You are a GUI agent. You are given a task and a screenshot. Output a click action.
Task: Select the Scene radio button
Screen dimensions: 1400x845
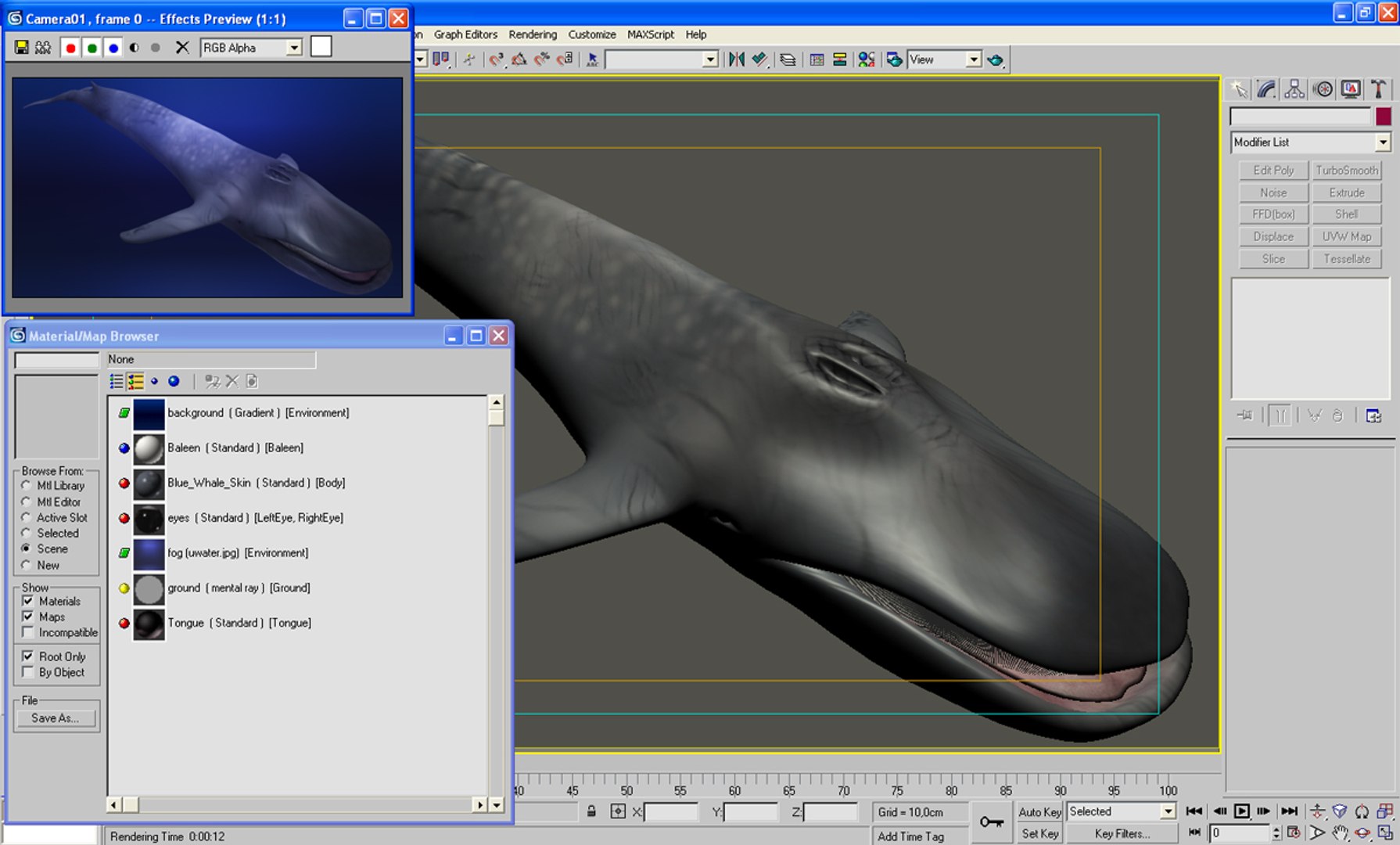[27, 548]
